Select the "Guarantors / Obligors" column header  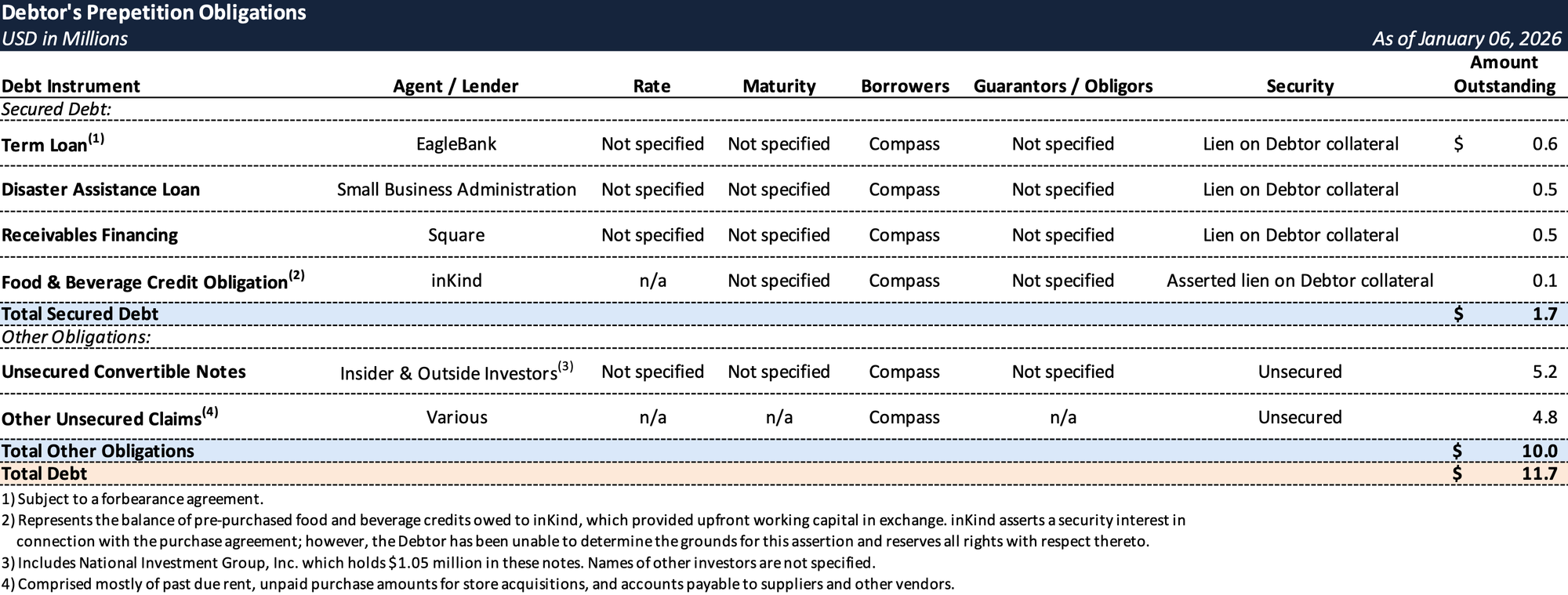pyautogui.click(x=1062, y=86)
